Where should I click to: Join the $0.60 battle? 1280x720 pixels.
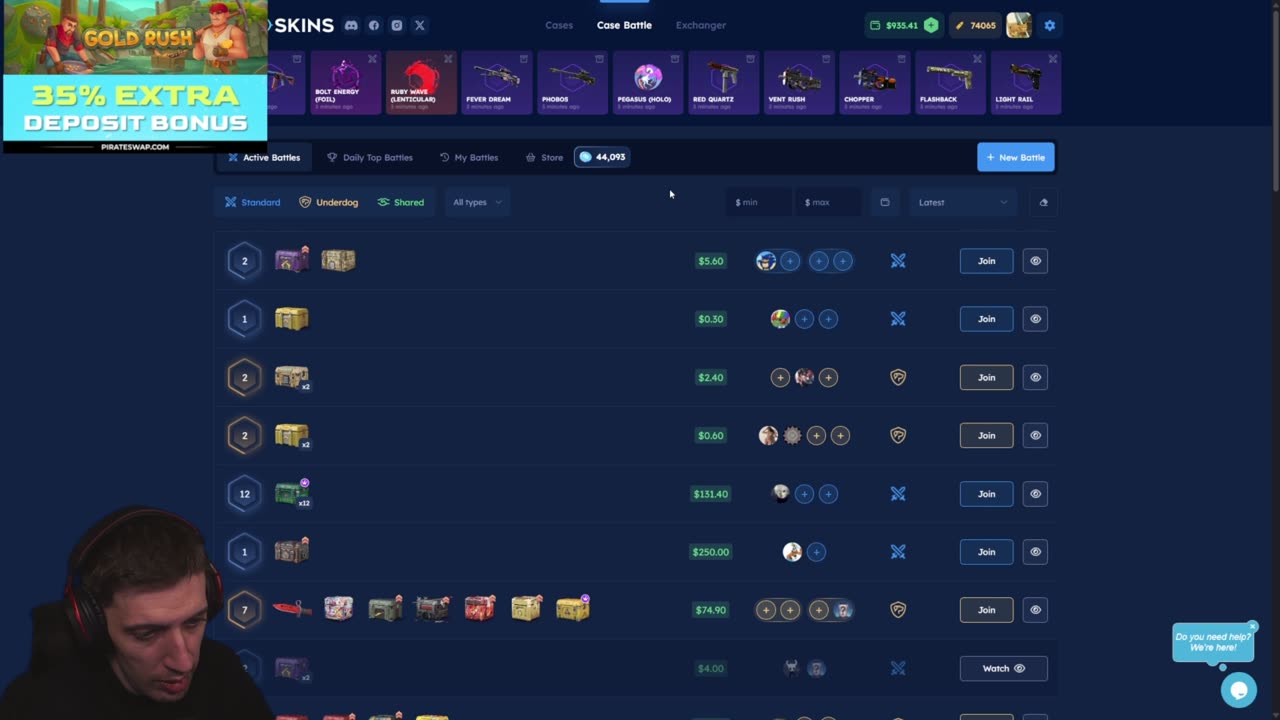pyautogui.click(x=986, y=435)
